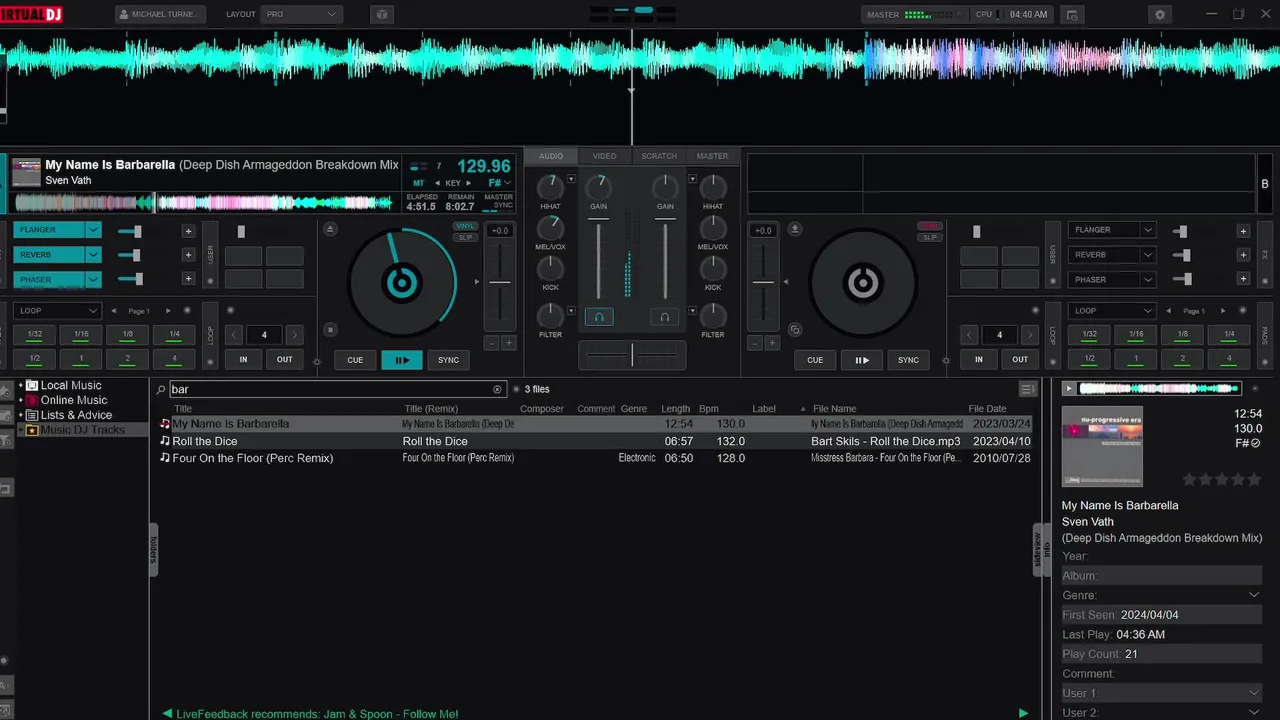This screenshot has width=1280, height=720.
Task: Switch to AUDIO mixer tab
Action: (551, 156)
